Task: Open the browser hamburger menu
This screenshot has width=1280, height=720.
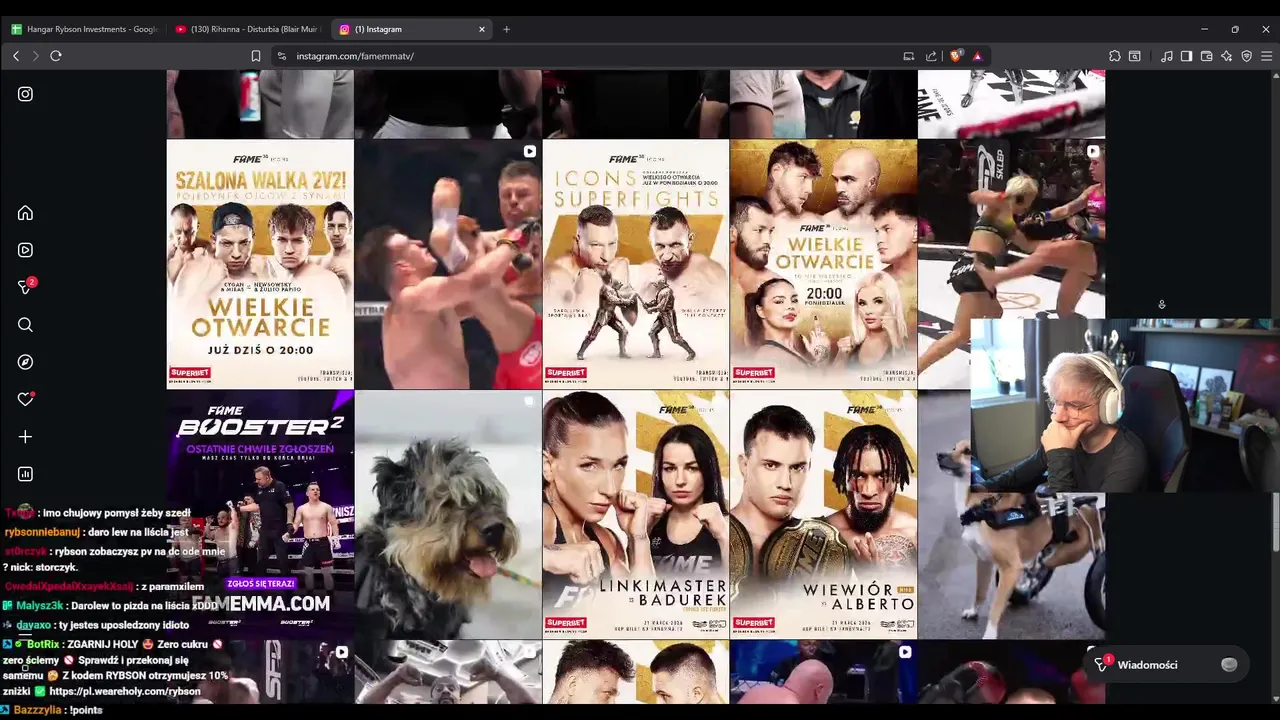Action: point(1266,56)
